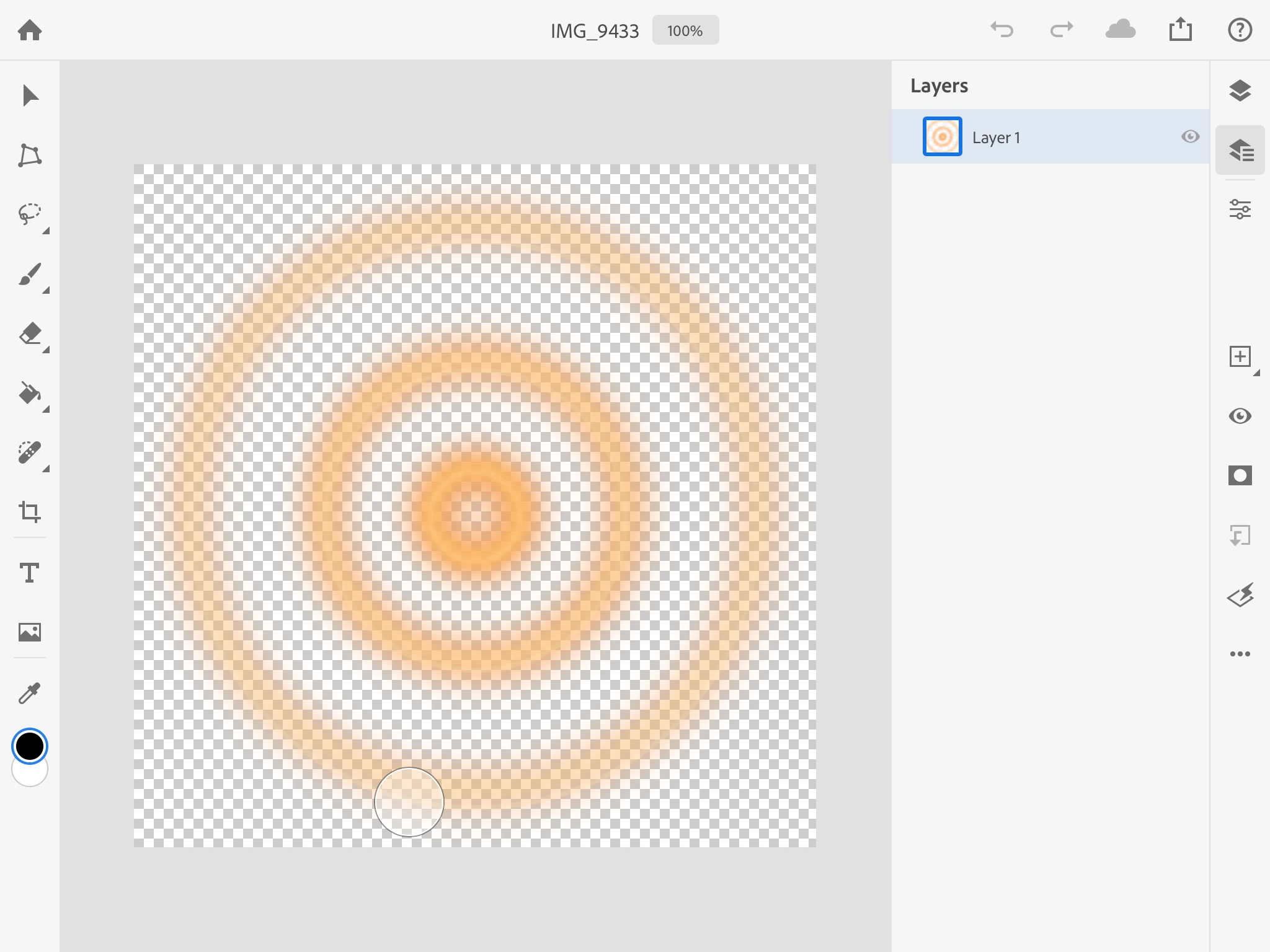This screenshot has width=1270, height=952.
Task: Select the Type tool
Action: pos(30,572)
